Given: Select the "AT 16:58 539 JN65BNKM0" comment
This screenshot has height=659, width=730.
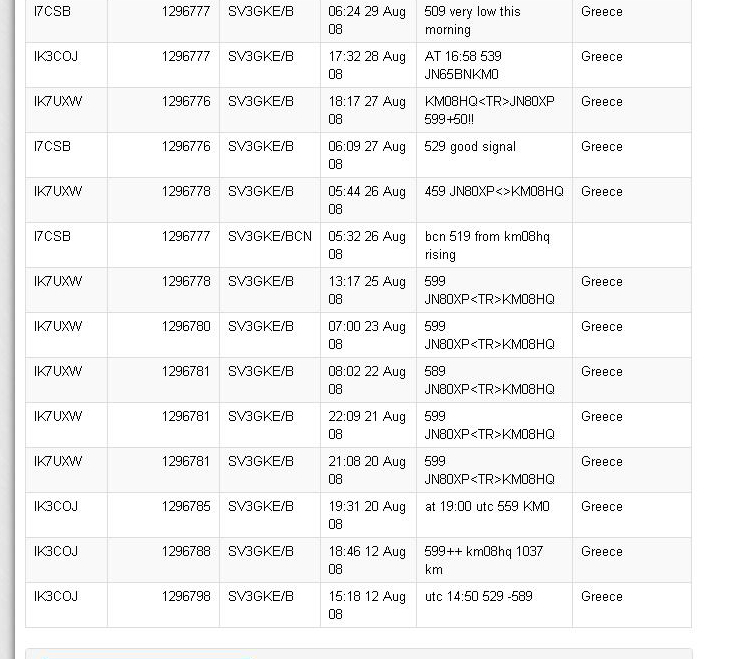Looking at the screenshot, I should pyautogui.click(x=463, y=65).
